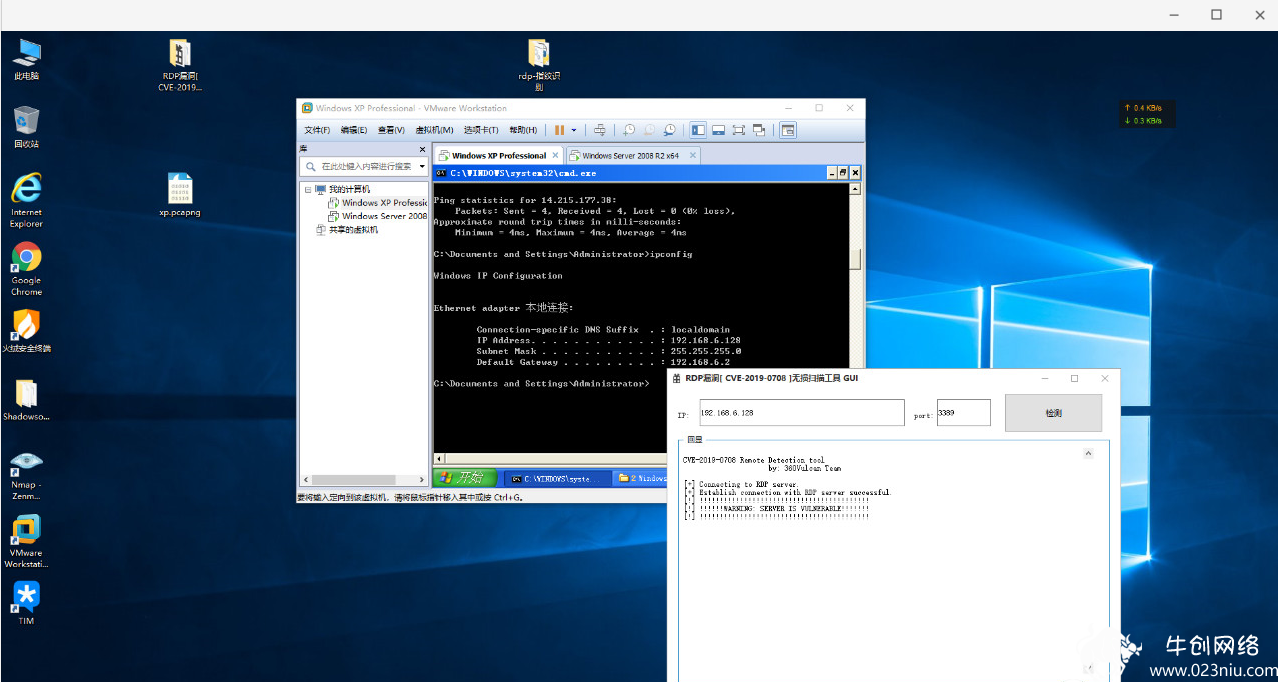Launch the TIM desktop shortcut
Image resolution: width=1278 pixels, height=682 pixels.
[x=26, y=603]
